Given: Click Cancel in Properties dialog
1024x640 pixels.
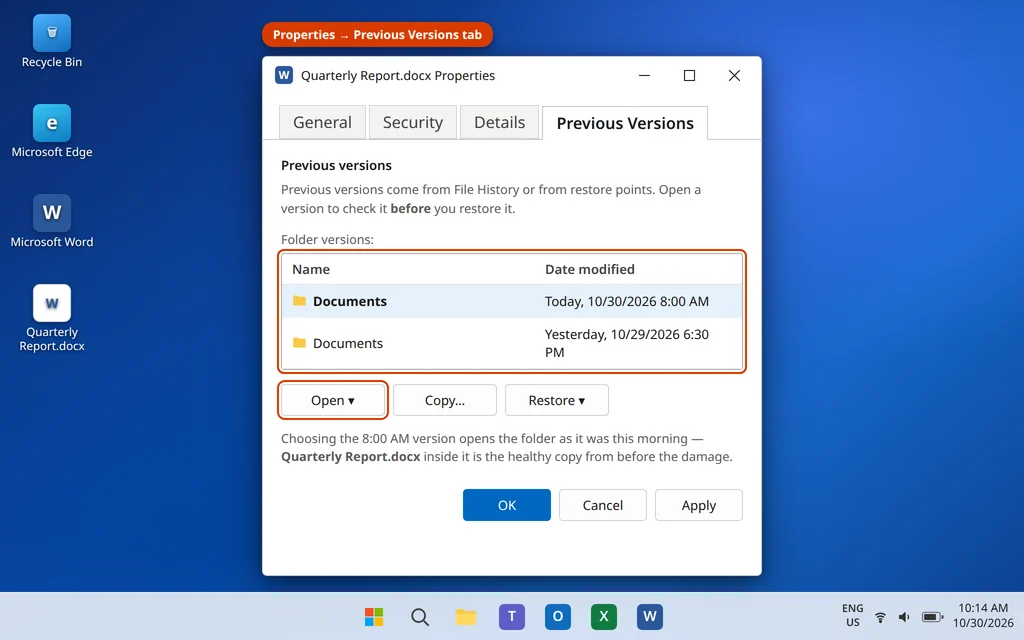Looking at the screenshot, I should click(x=603, y=505).
